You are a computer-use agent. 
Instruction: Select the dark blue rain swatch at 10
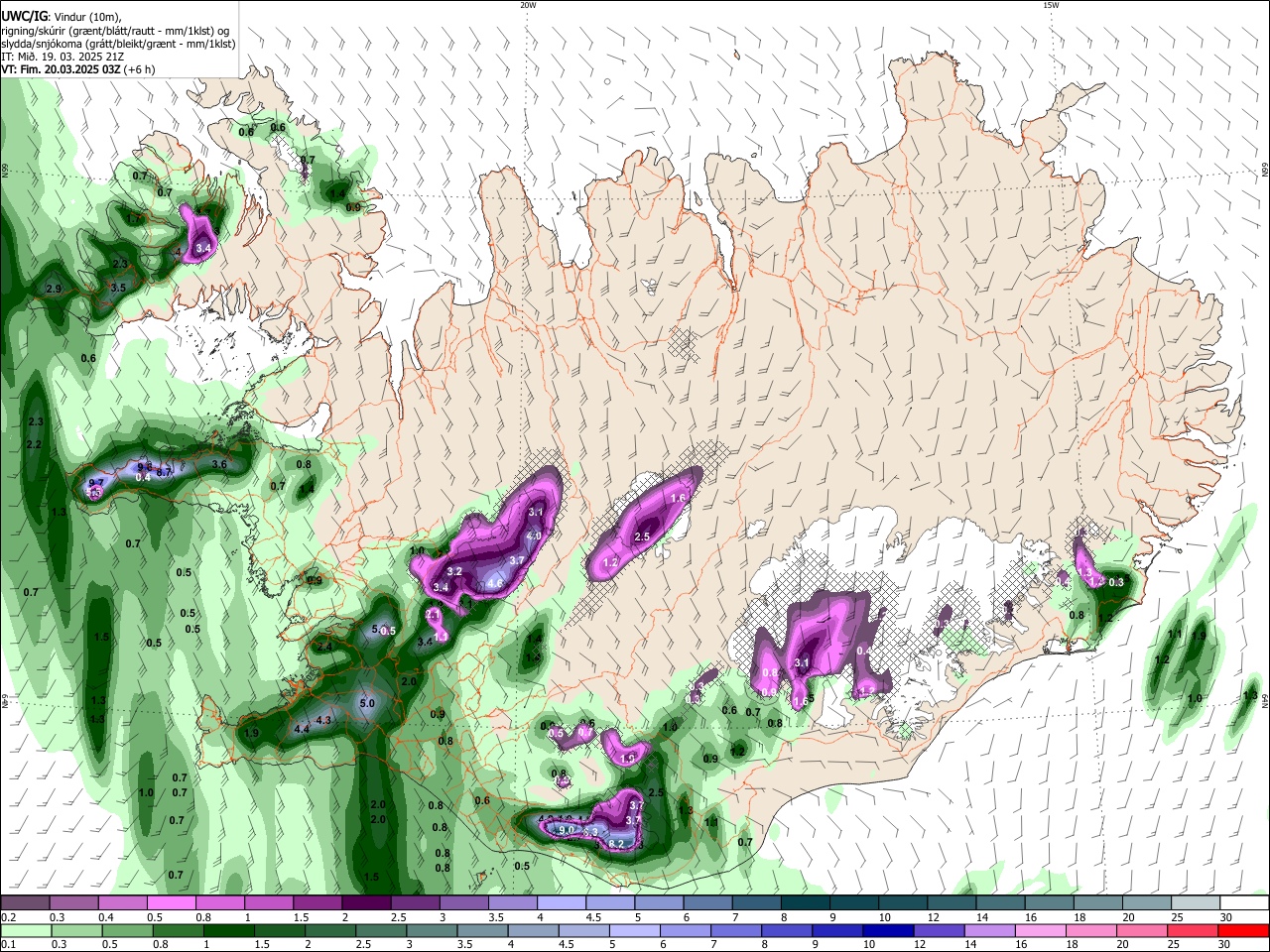click(x=887, y=930)
